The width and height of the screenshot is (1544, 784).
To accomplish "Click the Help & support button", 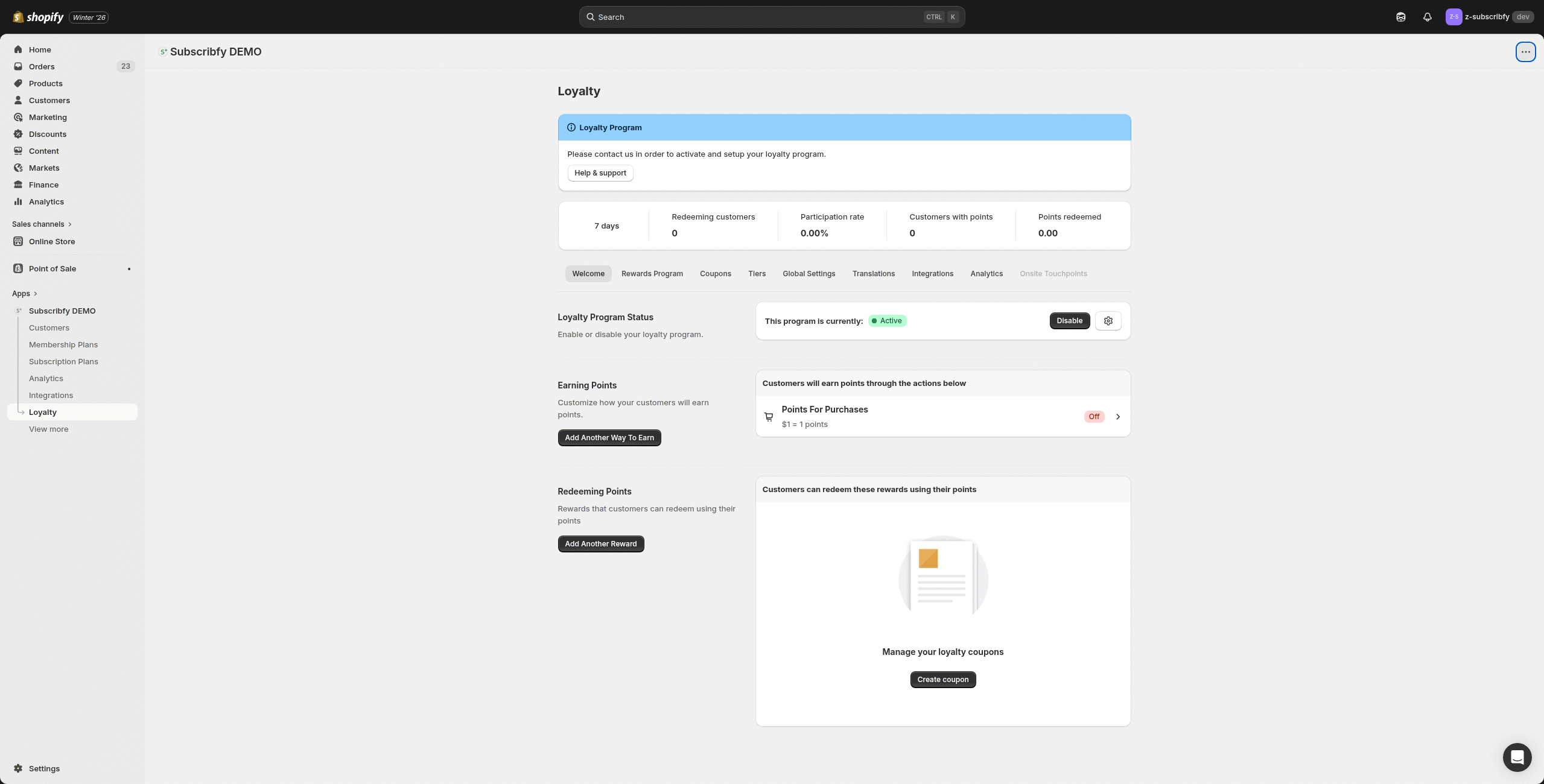I will pos(600,173).
